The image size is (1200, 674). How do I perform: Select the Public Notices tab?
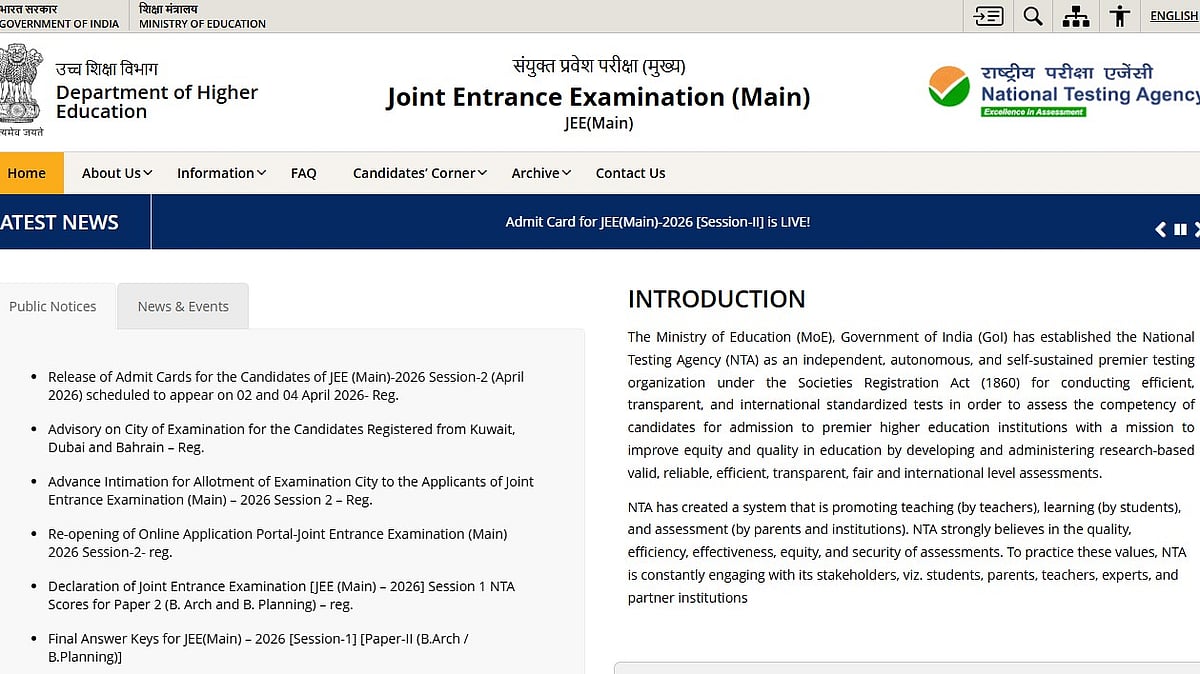53,306
